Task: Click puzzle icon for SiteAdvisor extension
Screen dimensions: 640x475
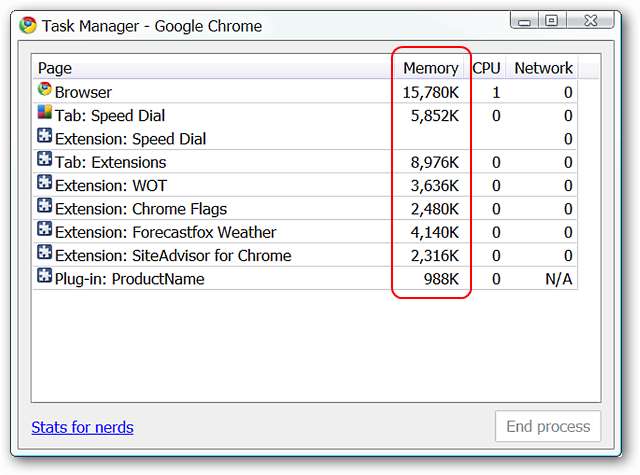Action: 44,254
